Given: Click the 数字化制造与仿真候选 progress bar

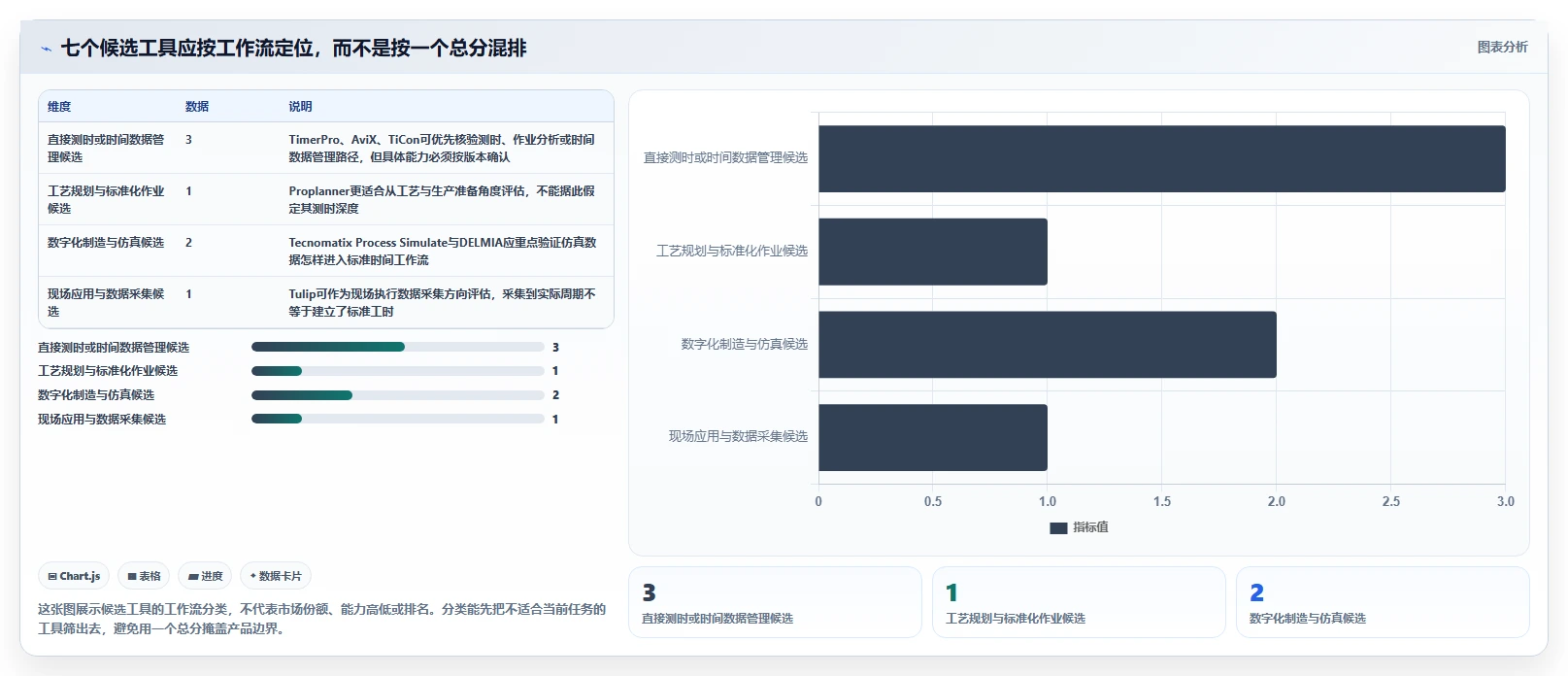Looking at the screenshot, I should tap(398, 395).
